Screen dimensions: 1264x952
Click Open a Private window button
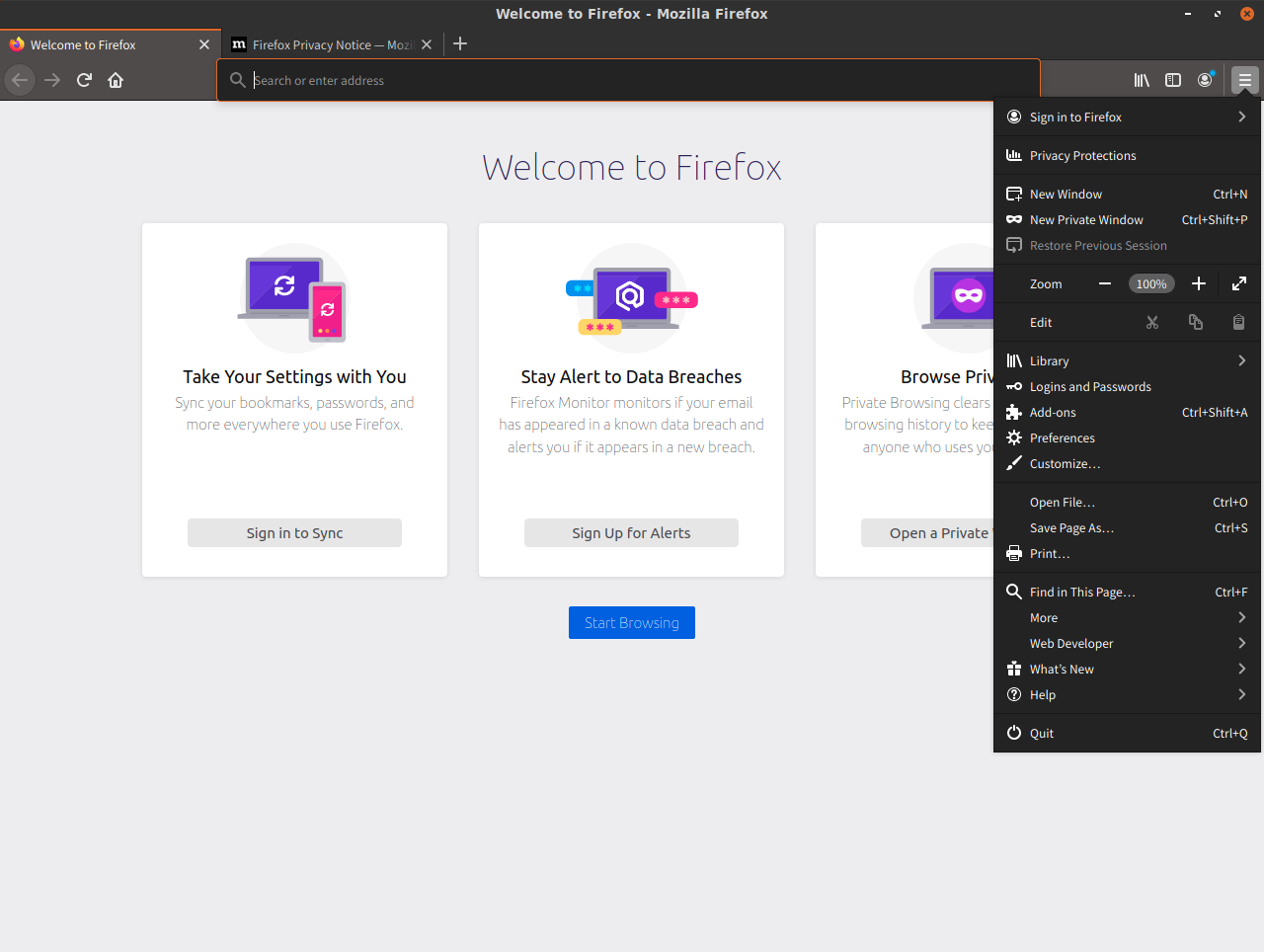click(x=927, y=532)
